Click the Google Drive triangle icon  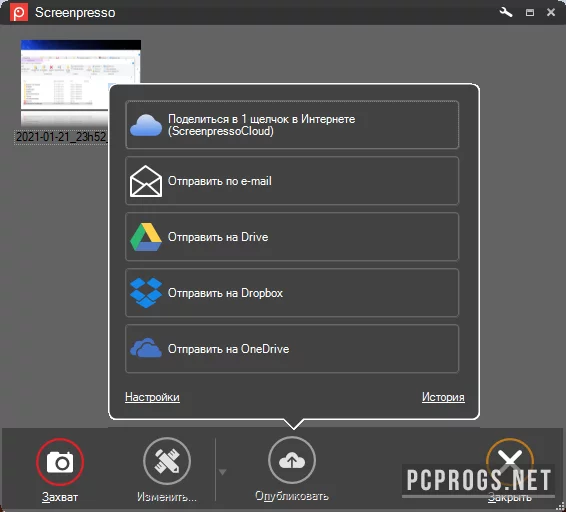coord(146,237)
